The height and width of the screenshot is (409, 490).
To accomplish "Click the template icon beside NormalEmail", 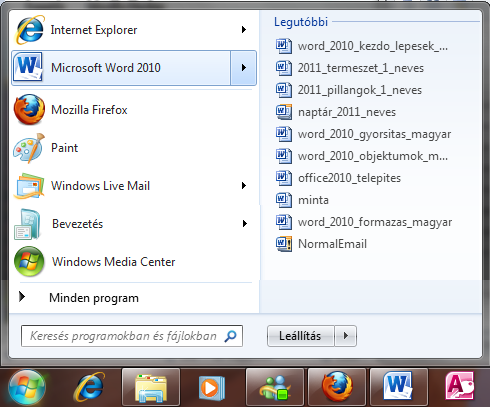I will [x=284, y=244].
